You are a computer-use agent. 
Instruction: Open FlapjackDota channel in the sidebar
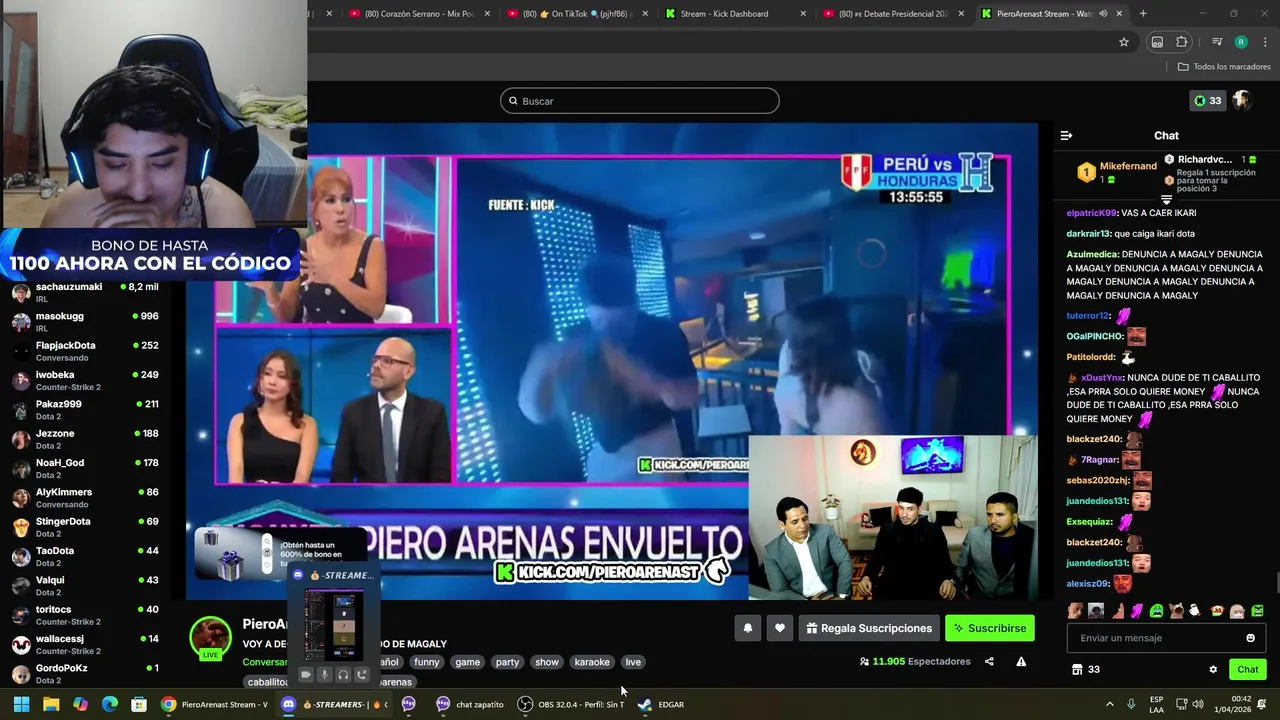pyautogui.click(x=85, y=351)
